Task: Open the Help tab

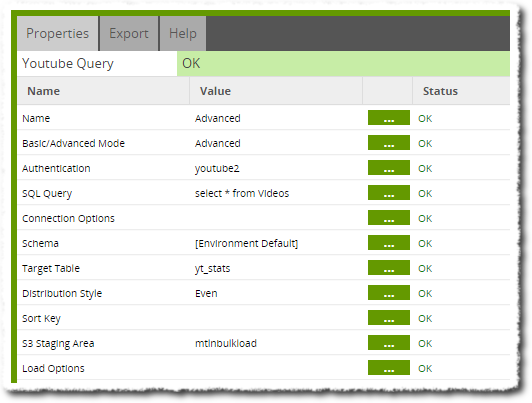Action: [183, 34]
